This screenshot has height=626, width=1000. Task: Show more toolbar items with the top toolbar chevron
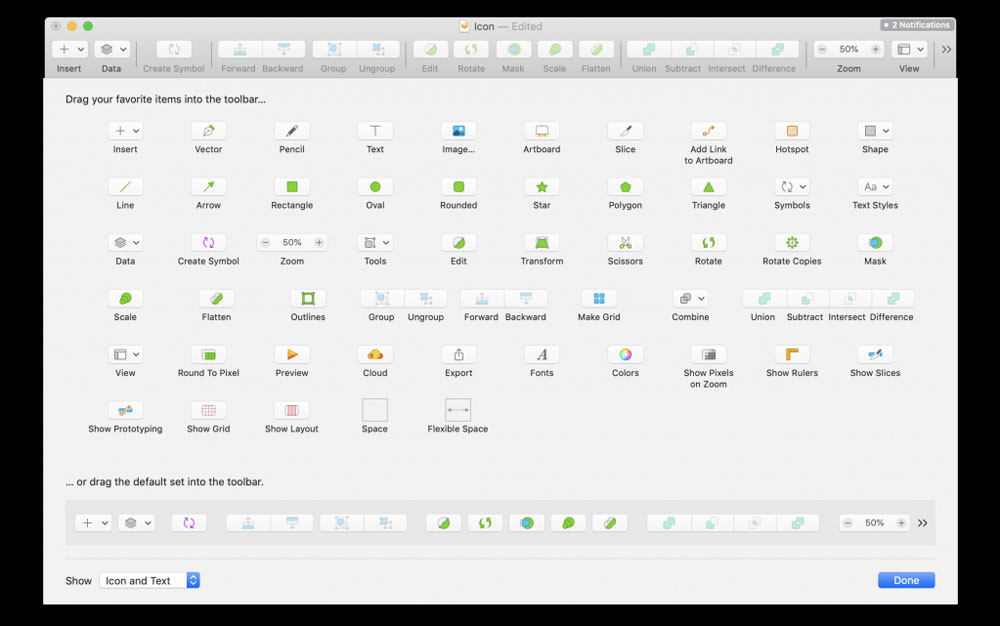(x=946, y=49)
